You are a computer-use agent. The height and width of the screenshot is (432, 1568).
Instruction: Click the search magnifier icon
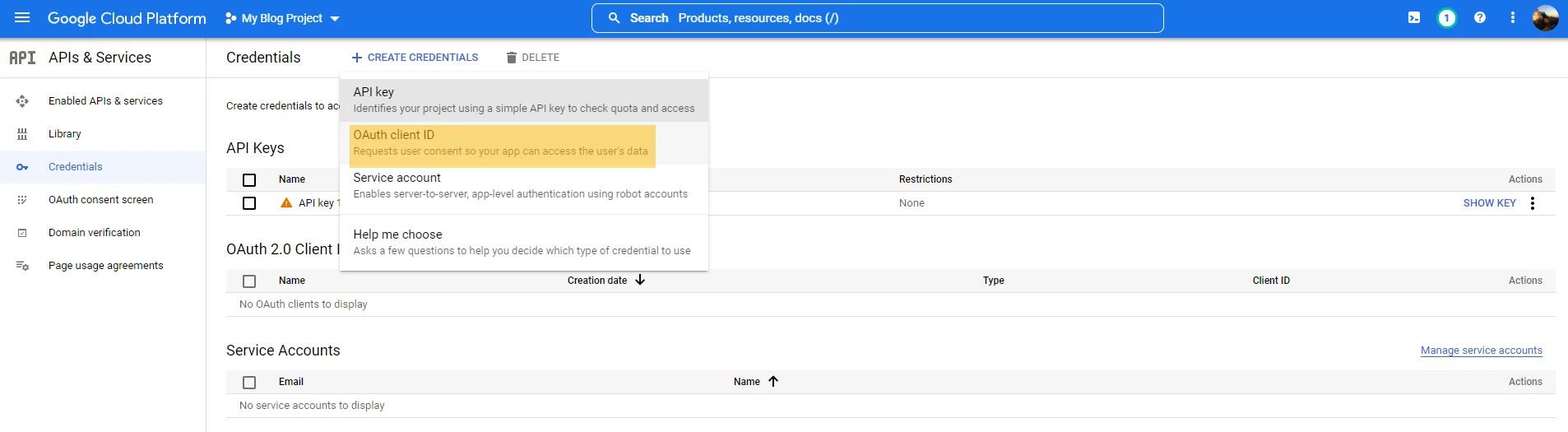tap(614, 18)
